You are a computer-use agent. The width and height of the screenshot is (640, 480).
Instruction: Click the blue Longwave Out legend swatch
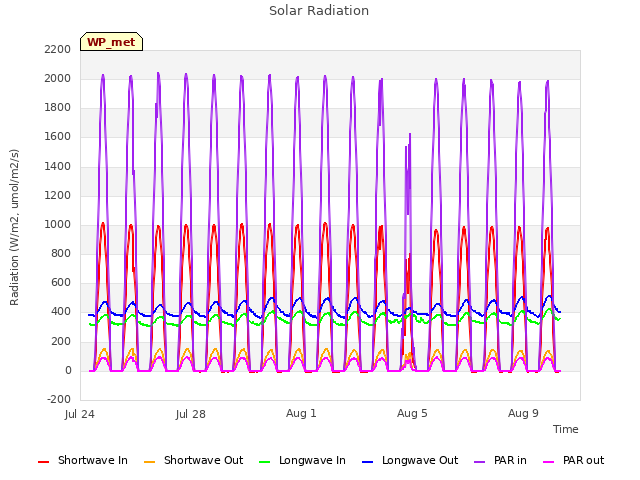click(x=367, y=462)
